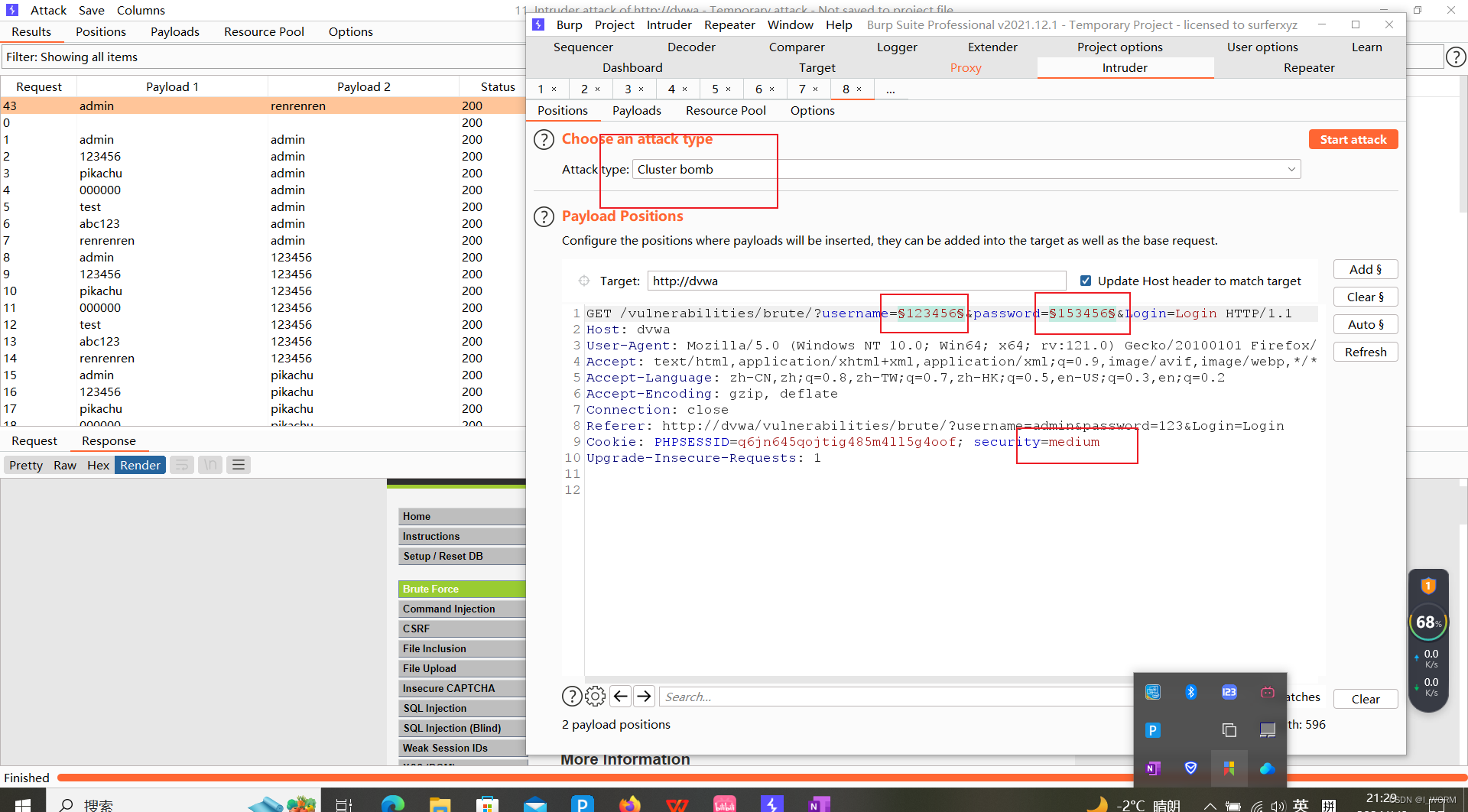Open response viewer hamburger menu icon
This screenshot has width=1468, height=812.
coord(239,465)
